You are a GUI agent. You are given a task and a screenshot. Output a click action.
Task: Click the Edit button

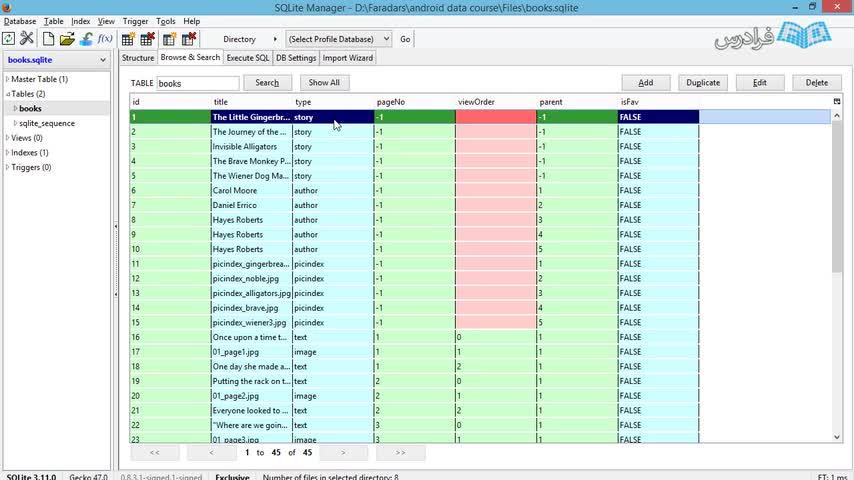(x=760, y=83)
